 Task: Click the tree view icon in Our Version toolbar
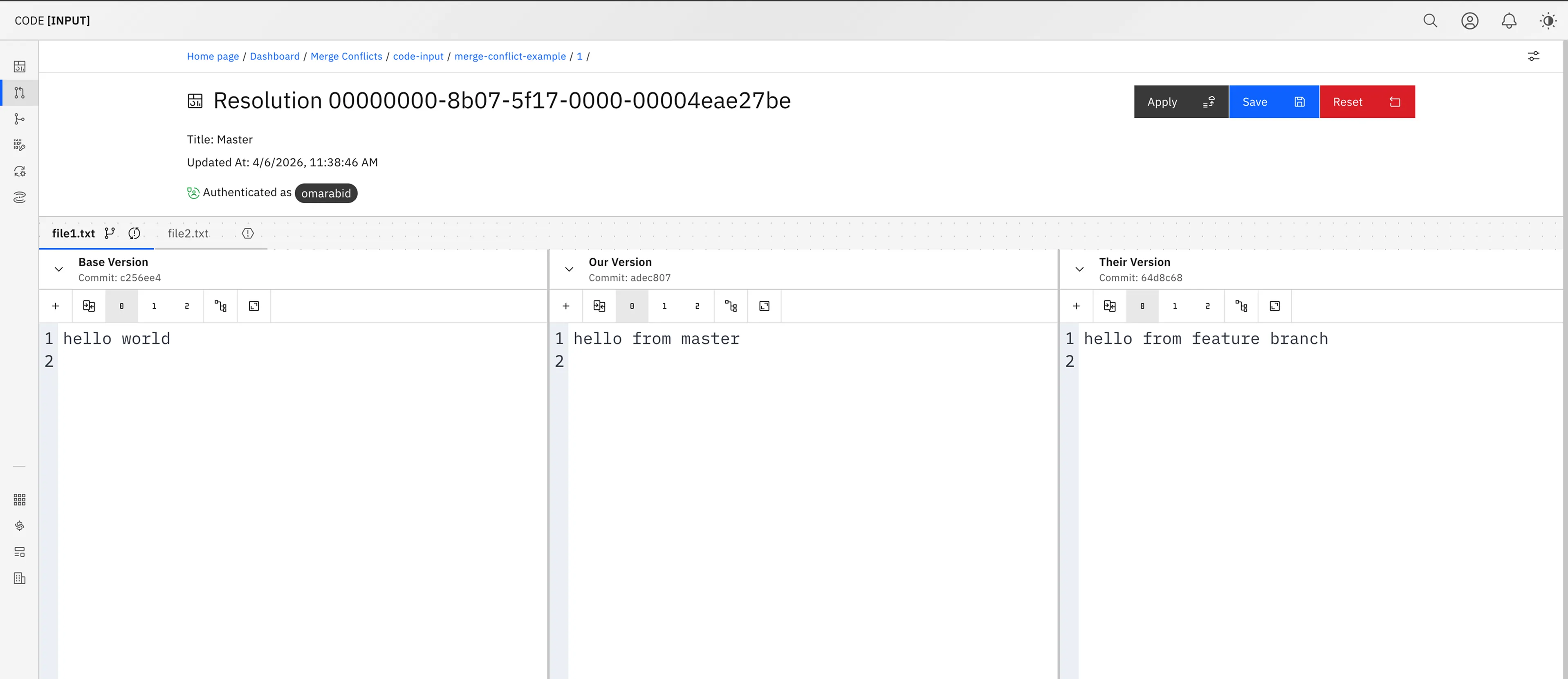(x=730, y=306)
